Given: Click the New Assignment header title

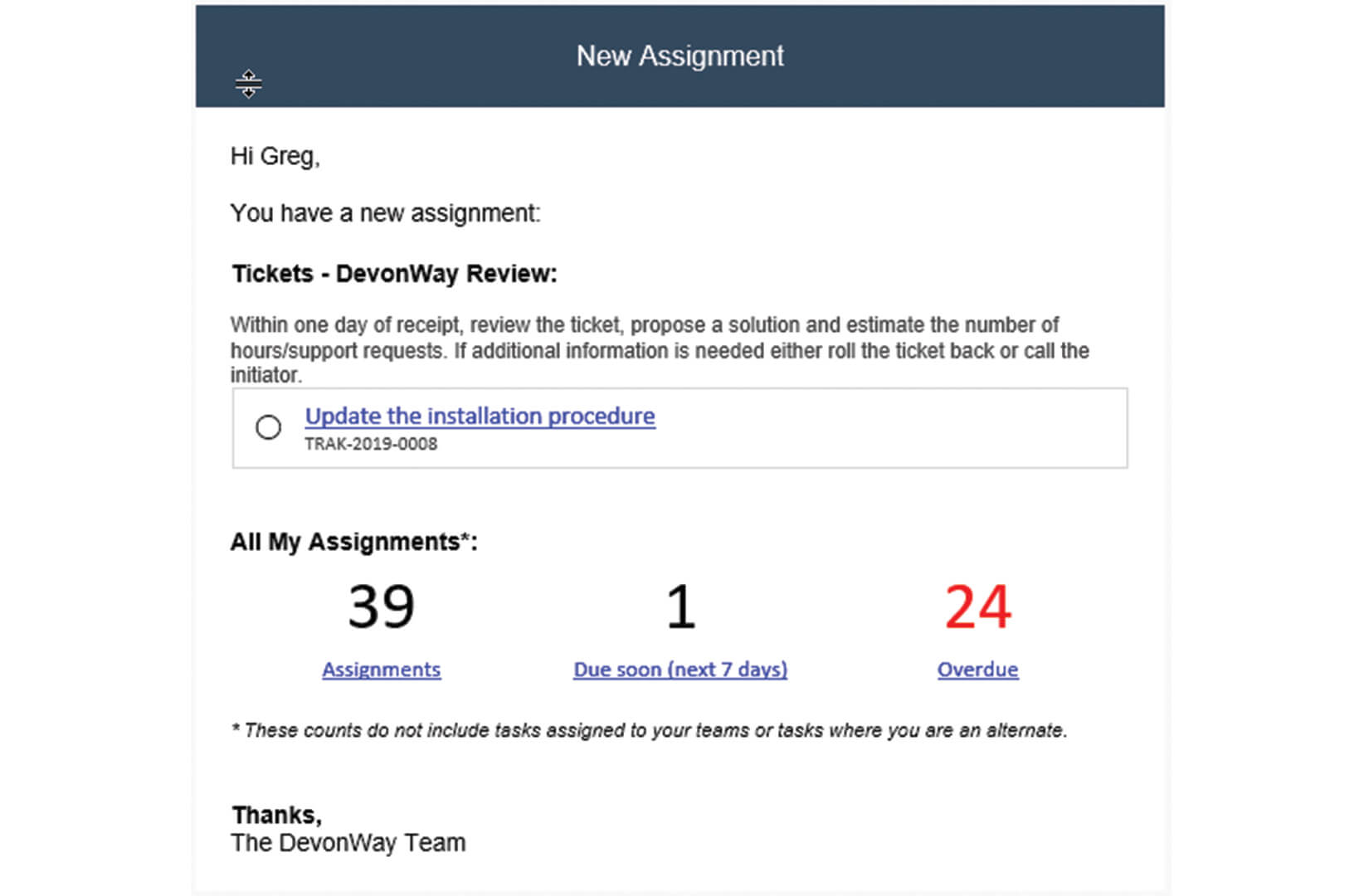Looking at the screenshot, I should click(x=680, y=56).
